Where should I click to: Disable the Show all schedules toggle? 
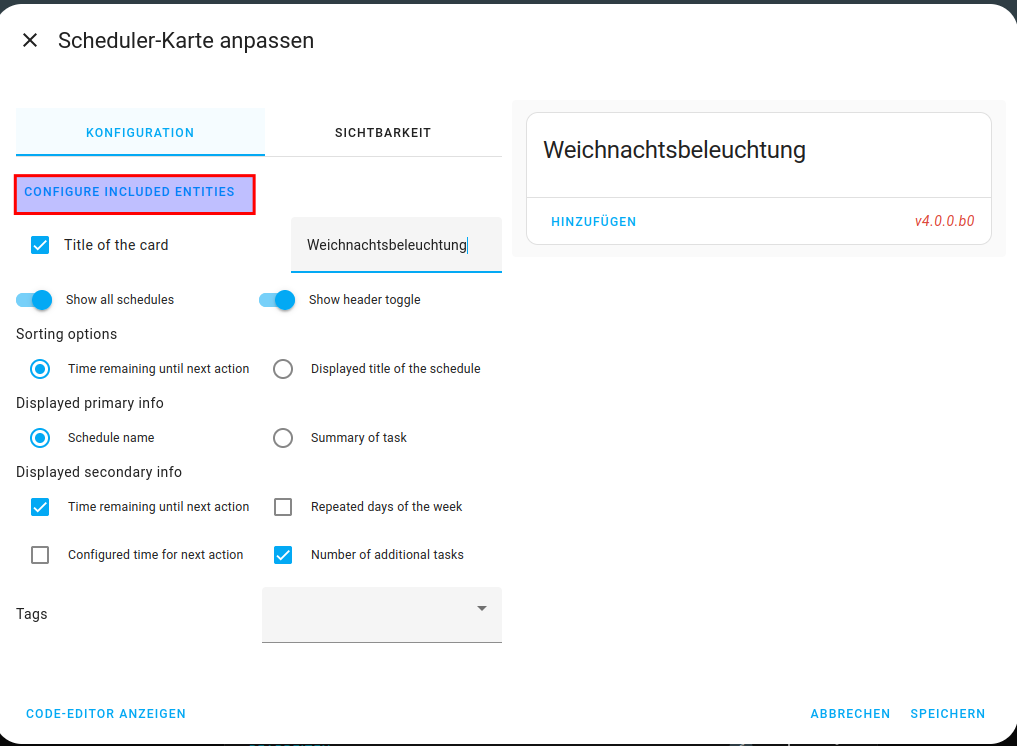[34, 300]
